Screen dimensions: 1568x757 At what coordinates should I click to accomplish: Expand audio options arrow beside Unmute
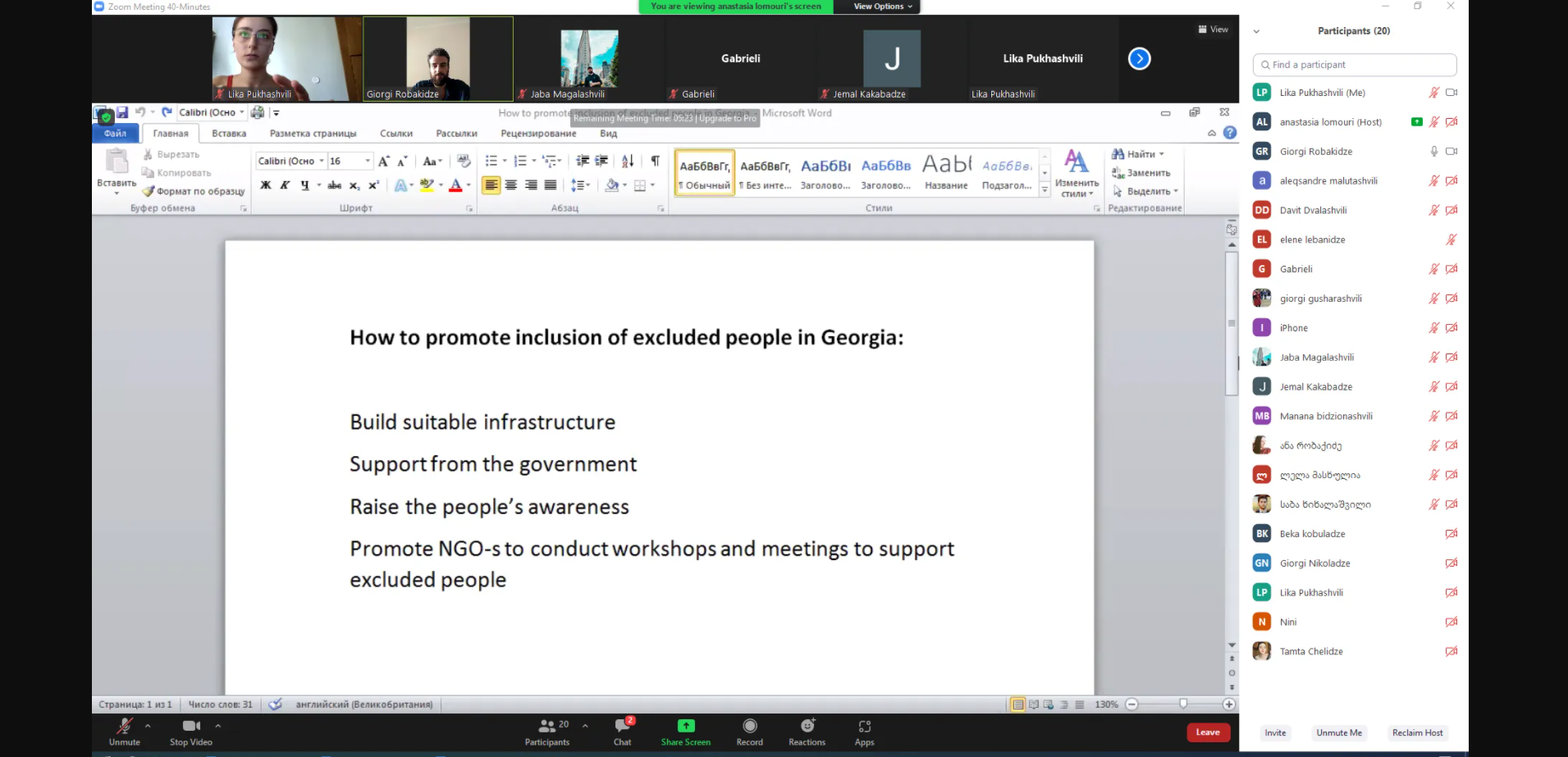click(148, 726)
